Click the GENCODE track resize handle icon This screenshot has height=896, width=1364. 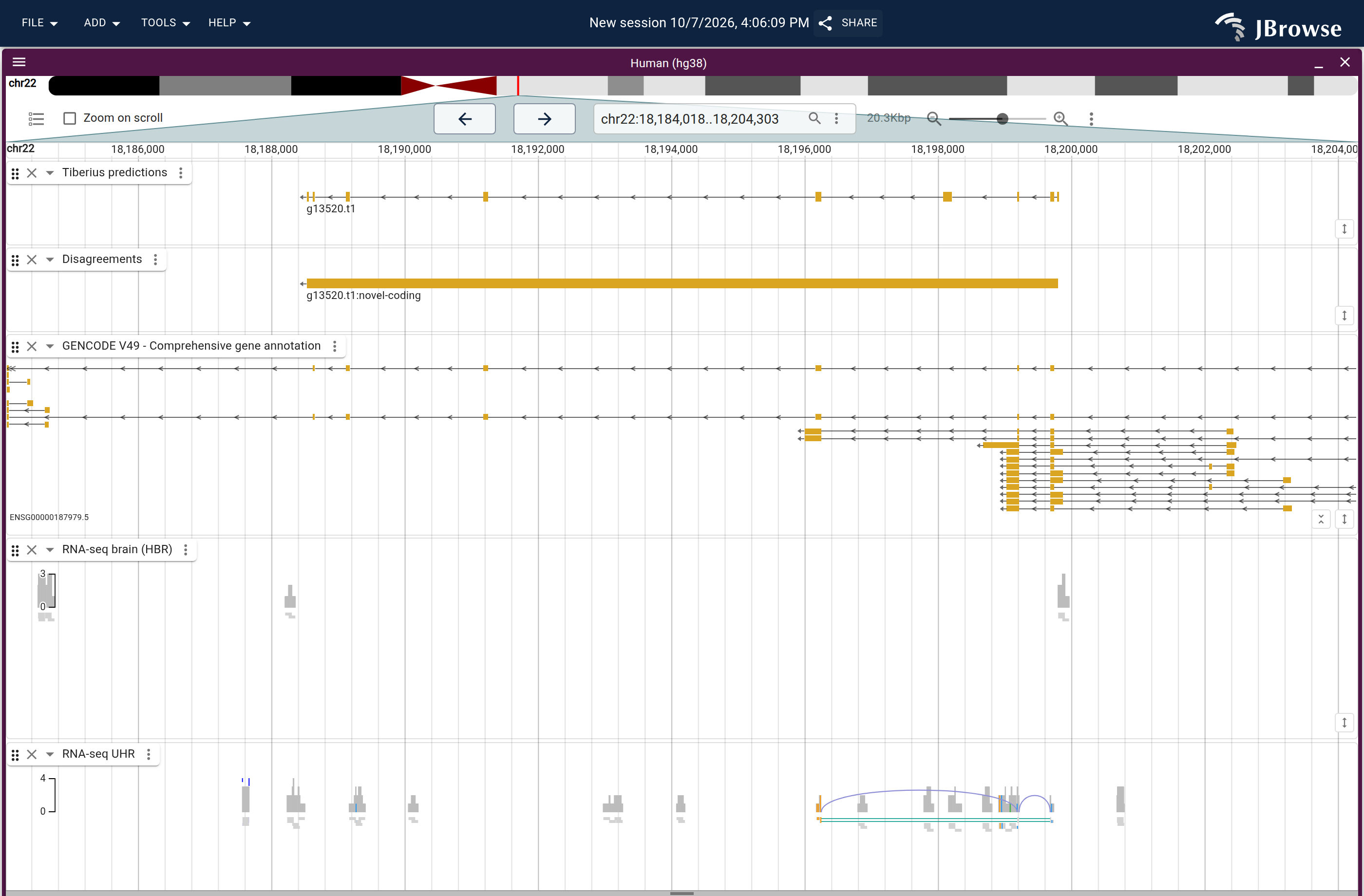coord(1344,519)
